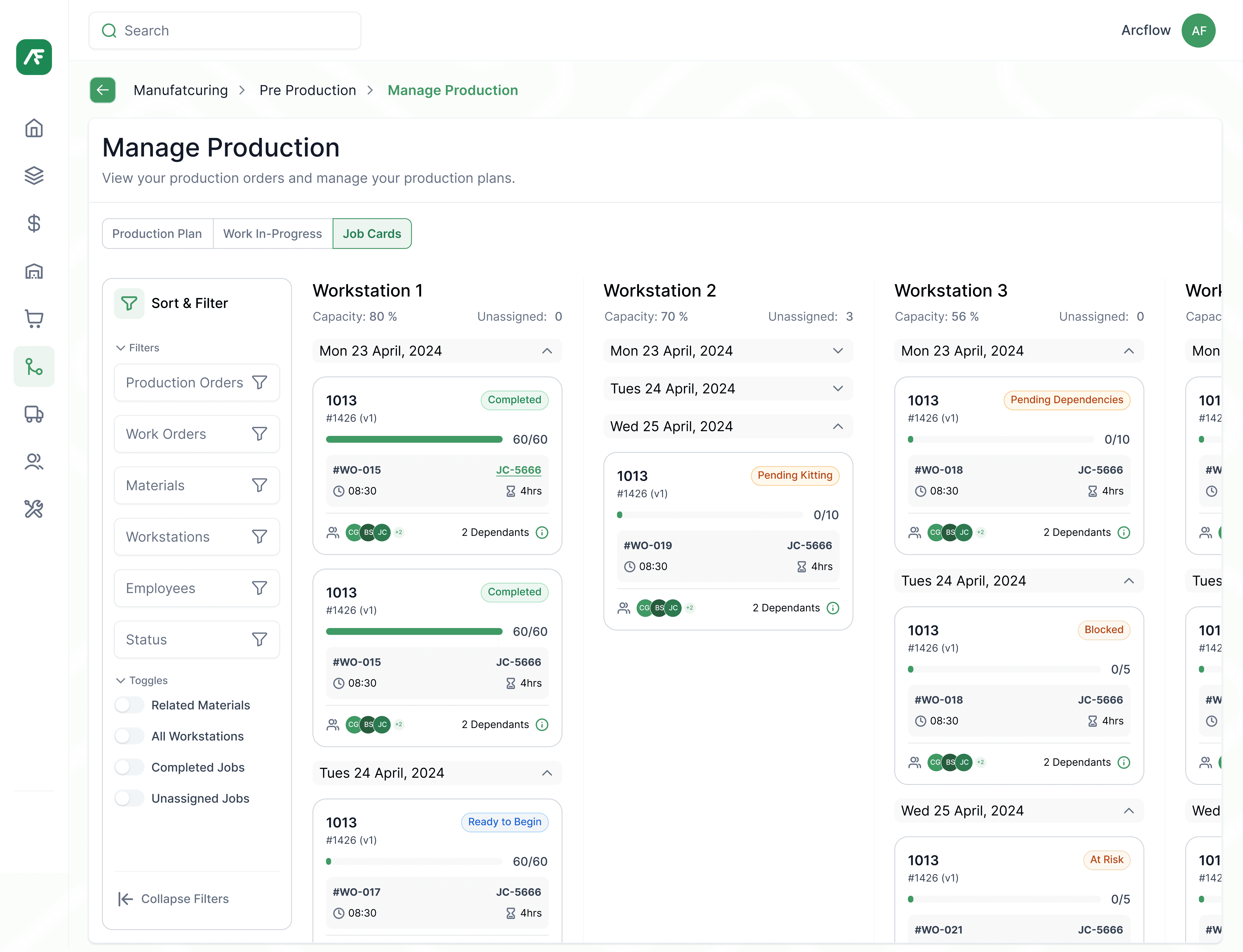1243x952 pixels.
Task: Click info icon on Pending Kitting card
Action: pyautogui.click(x=833, y=608)
